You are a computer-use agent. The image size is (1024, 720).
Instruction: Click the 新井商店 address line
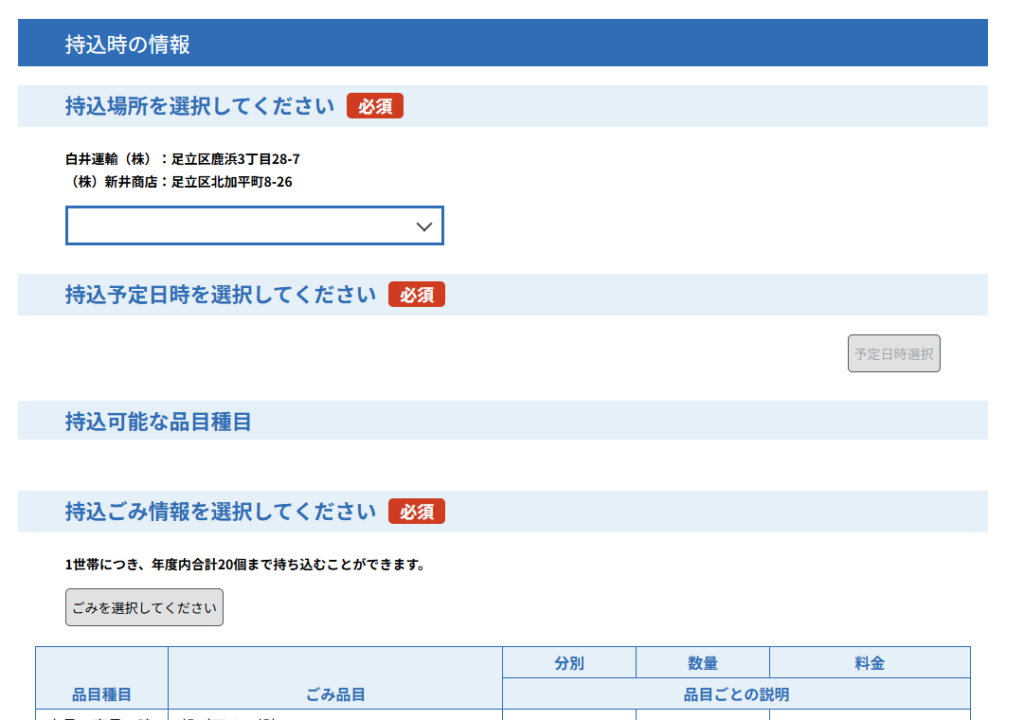point(178,182)
